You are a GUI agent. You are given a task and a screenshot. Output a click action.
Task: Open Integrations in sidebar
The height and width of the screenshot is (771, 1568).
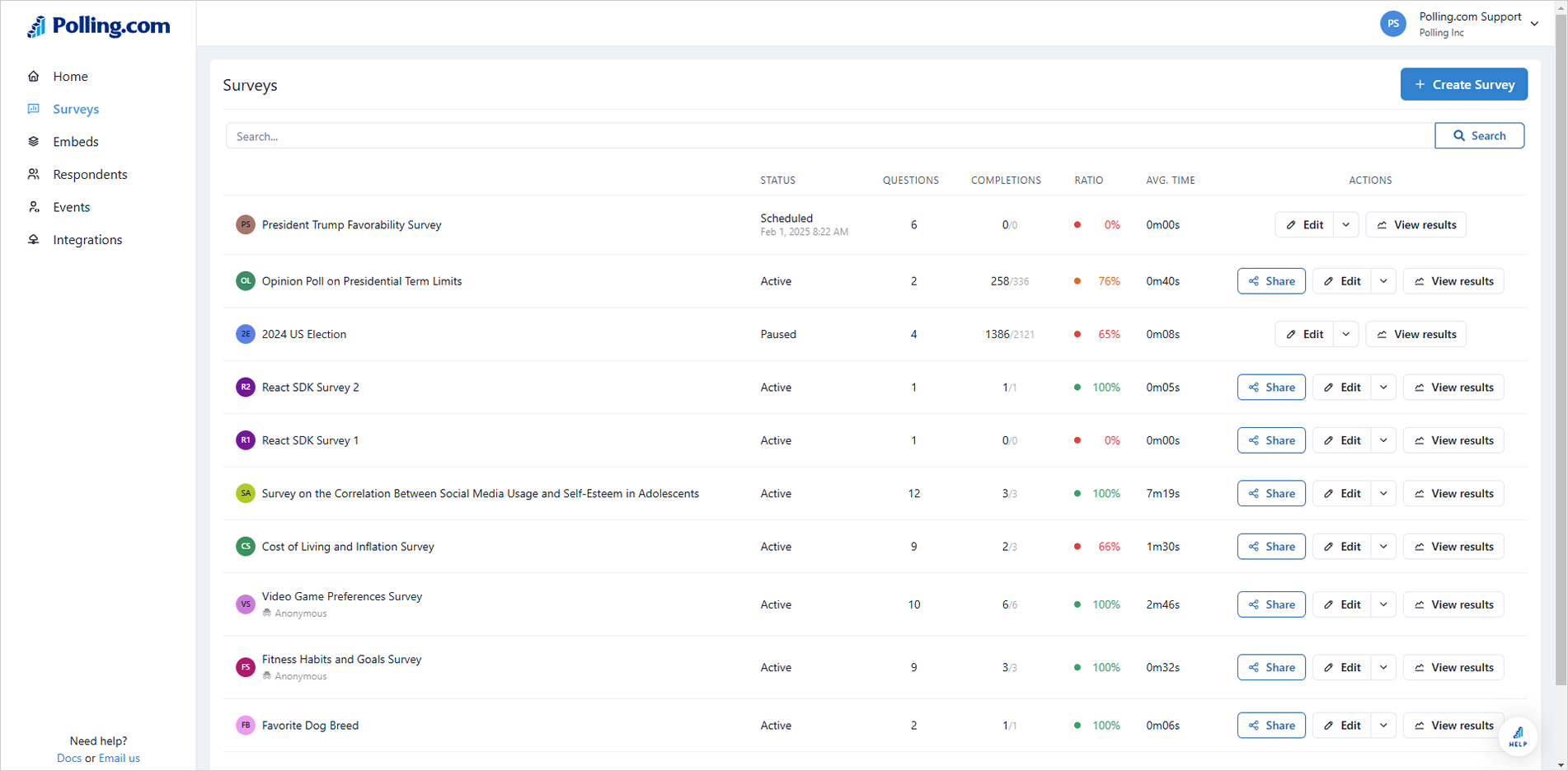87,240
